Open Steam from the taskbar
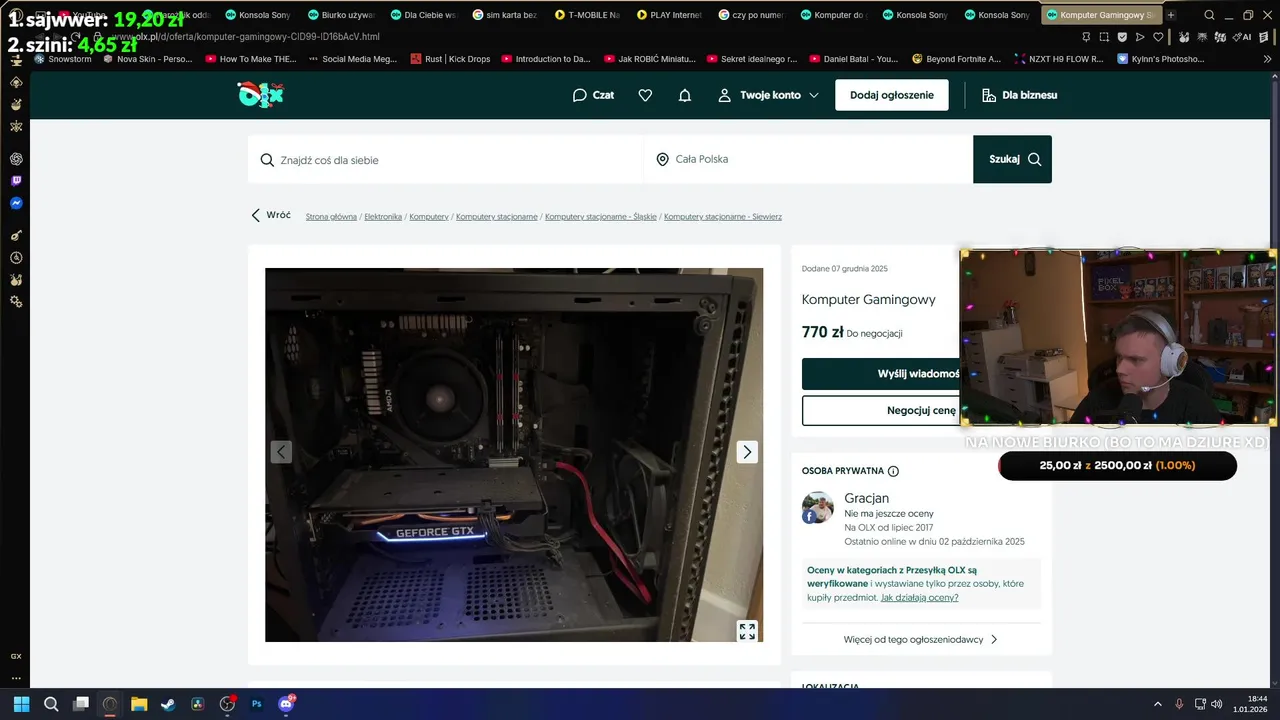 pos(168,704)
